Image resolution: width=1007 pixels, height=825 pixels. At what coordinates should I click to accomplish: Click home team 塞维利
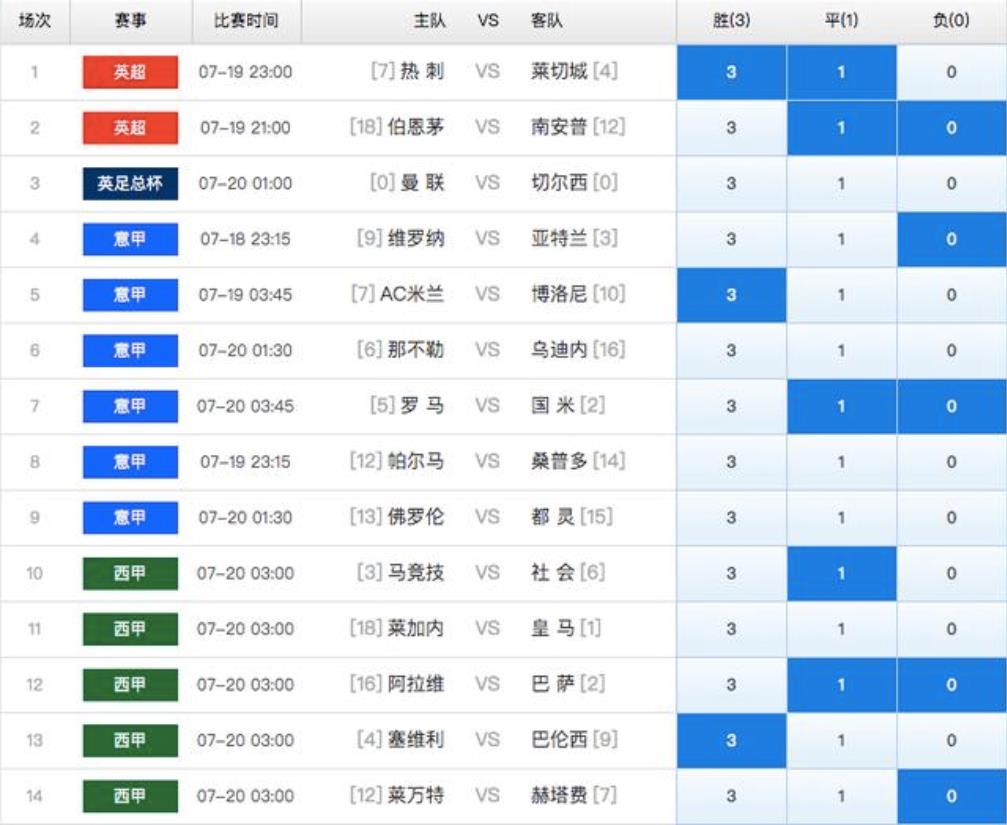pyautogui.click(x=416, y=740)
